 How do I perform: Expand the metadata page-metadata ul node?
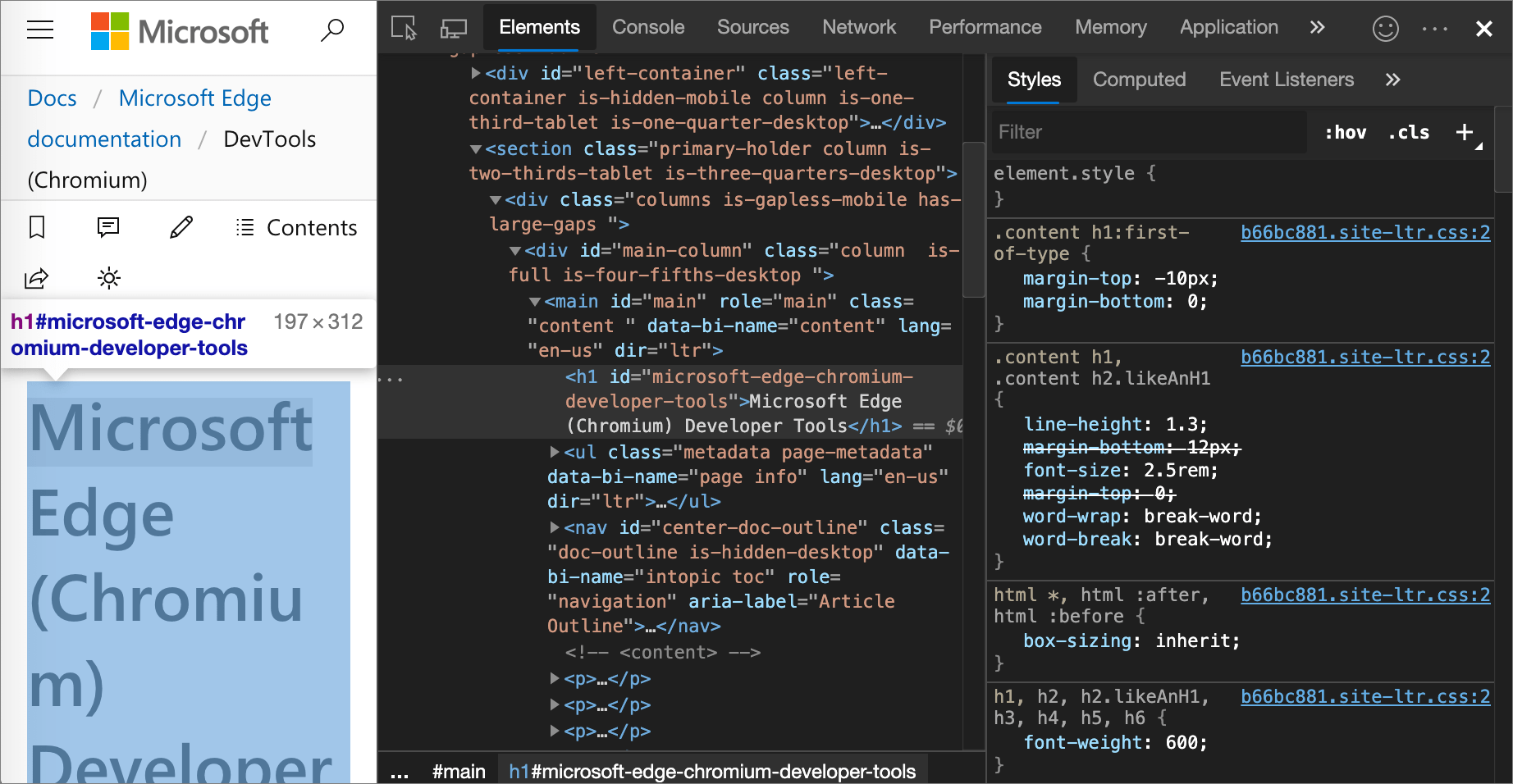(556, 452)
